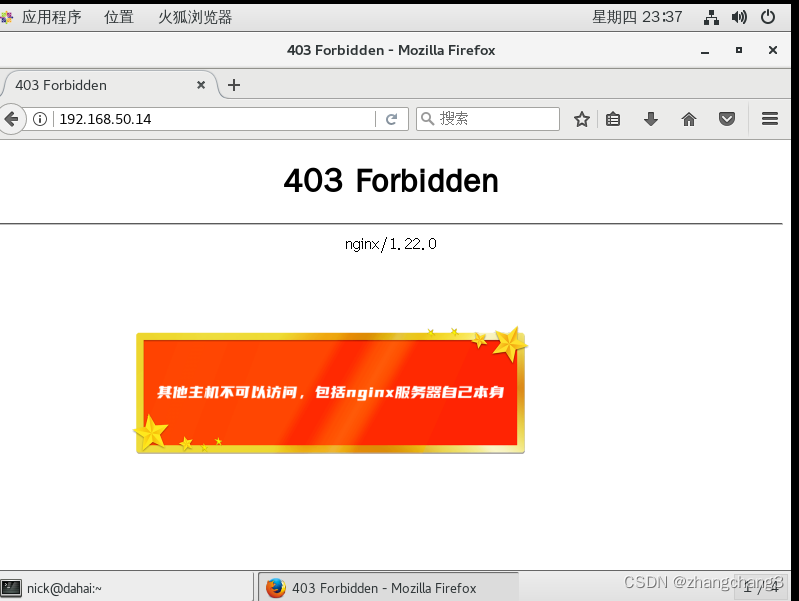Image resolution: width=799 pixels, height=601 pixels.
Task: Click the clock showing 星期四 23:37
Action: coord(637,17)
